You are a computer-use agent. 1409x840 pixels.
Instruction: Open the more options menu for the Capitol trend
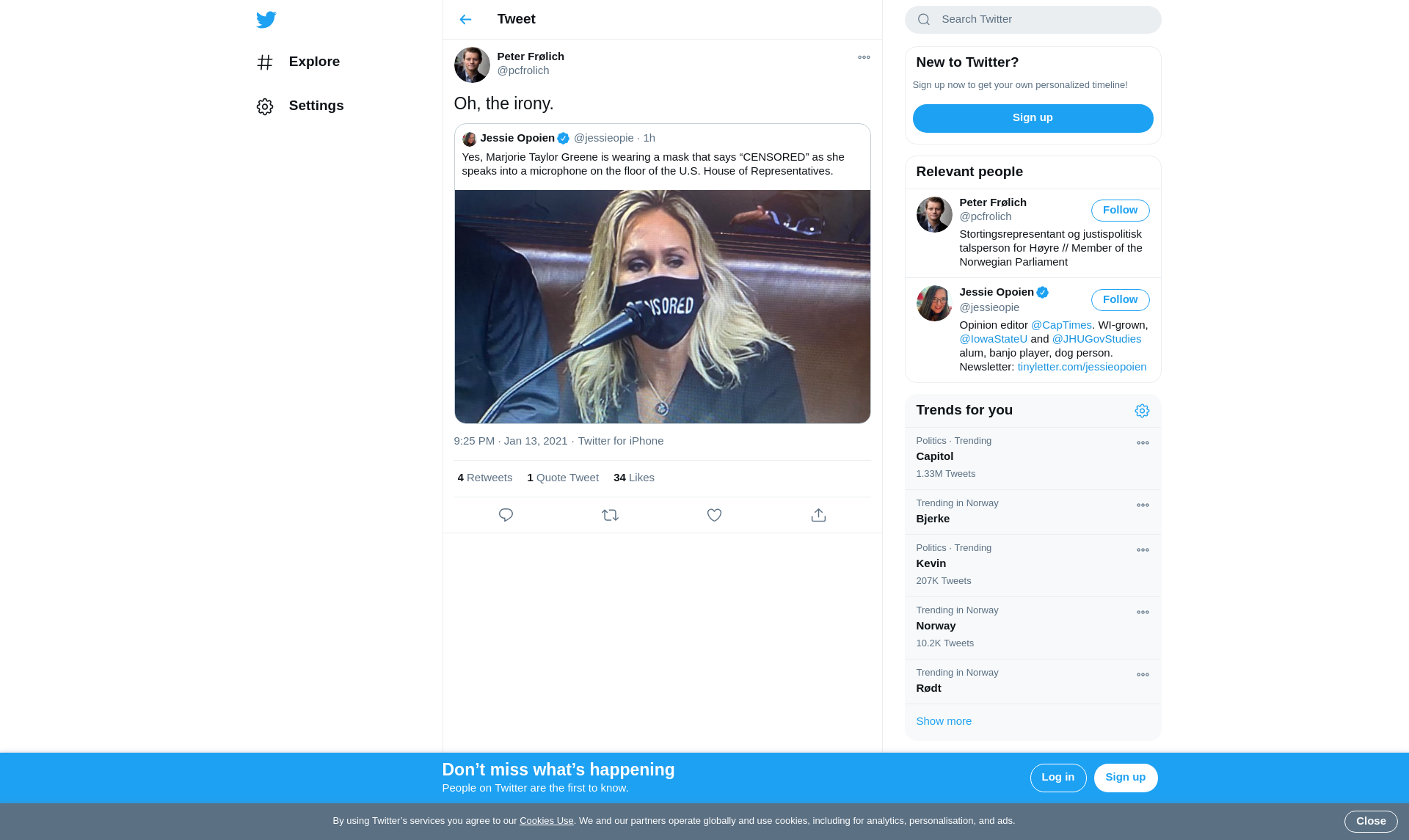click(1143, 443)
